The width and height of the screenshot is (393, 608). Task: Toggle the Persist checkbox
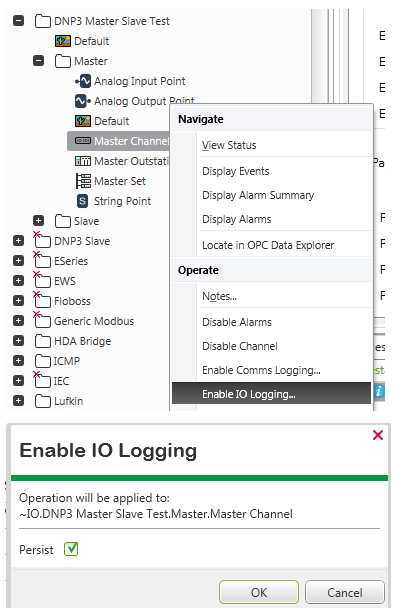(x=71, y=549)
